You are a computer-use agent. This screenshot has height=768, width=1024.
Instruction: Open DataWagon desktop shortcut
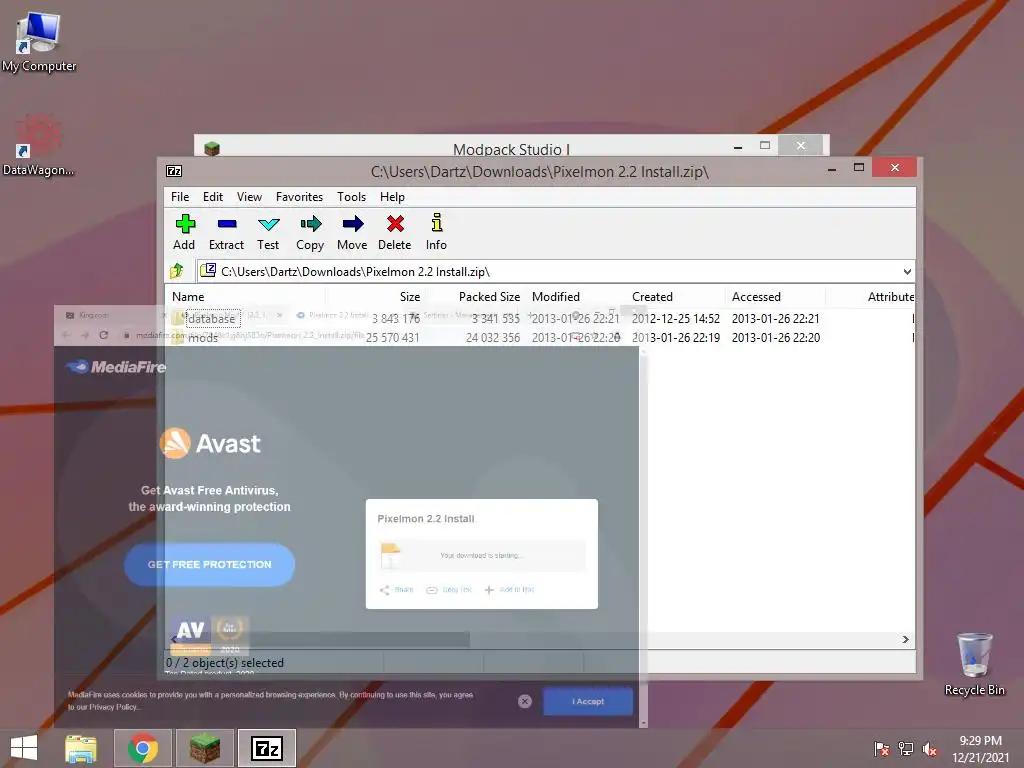point(39,145)
